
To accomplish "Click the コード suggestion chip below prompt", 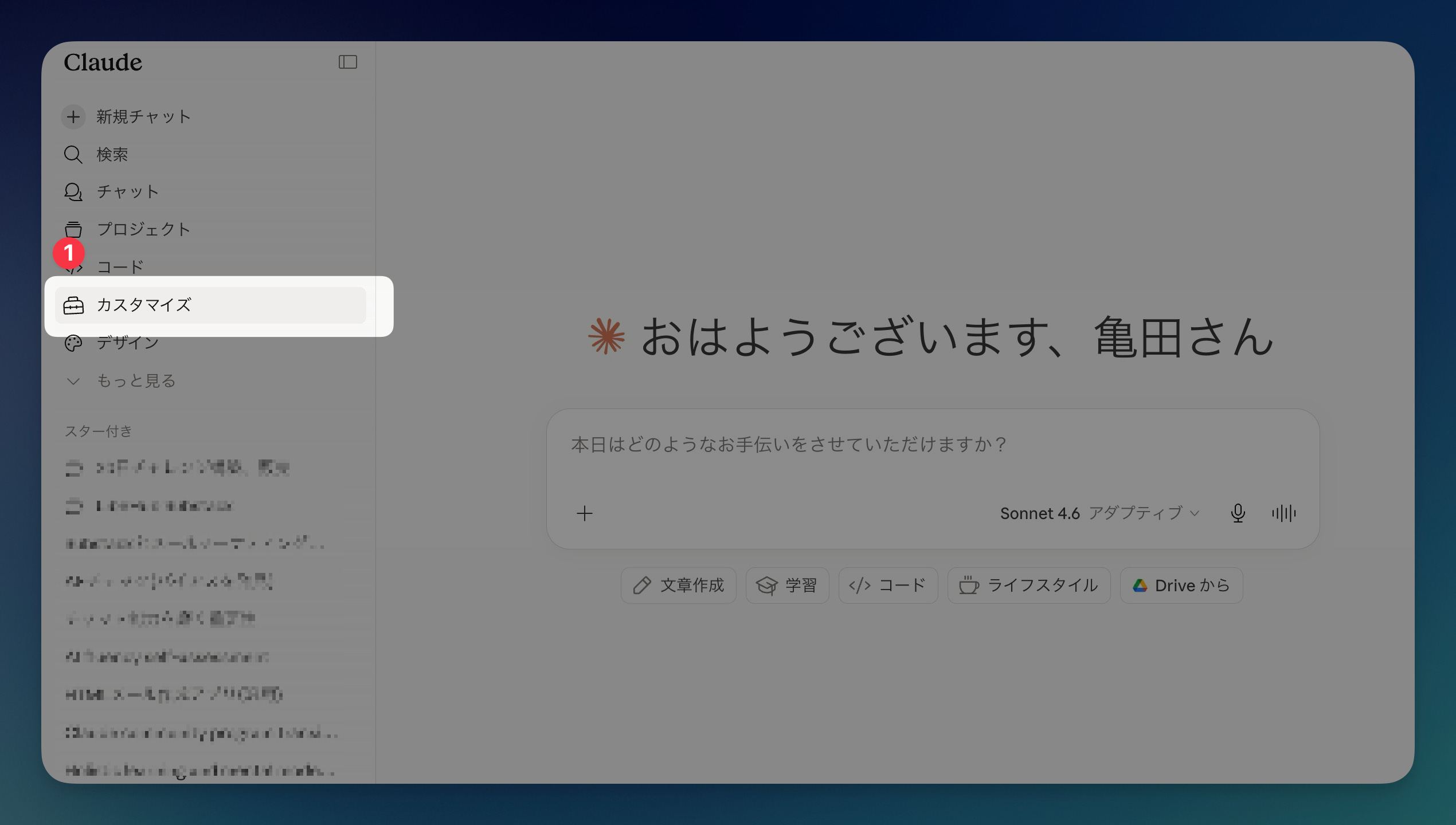I will click(x=888, y=586).
